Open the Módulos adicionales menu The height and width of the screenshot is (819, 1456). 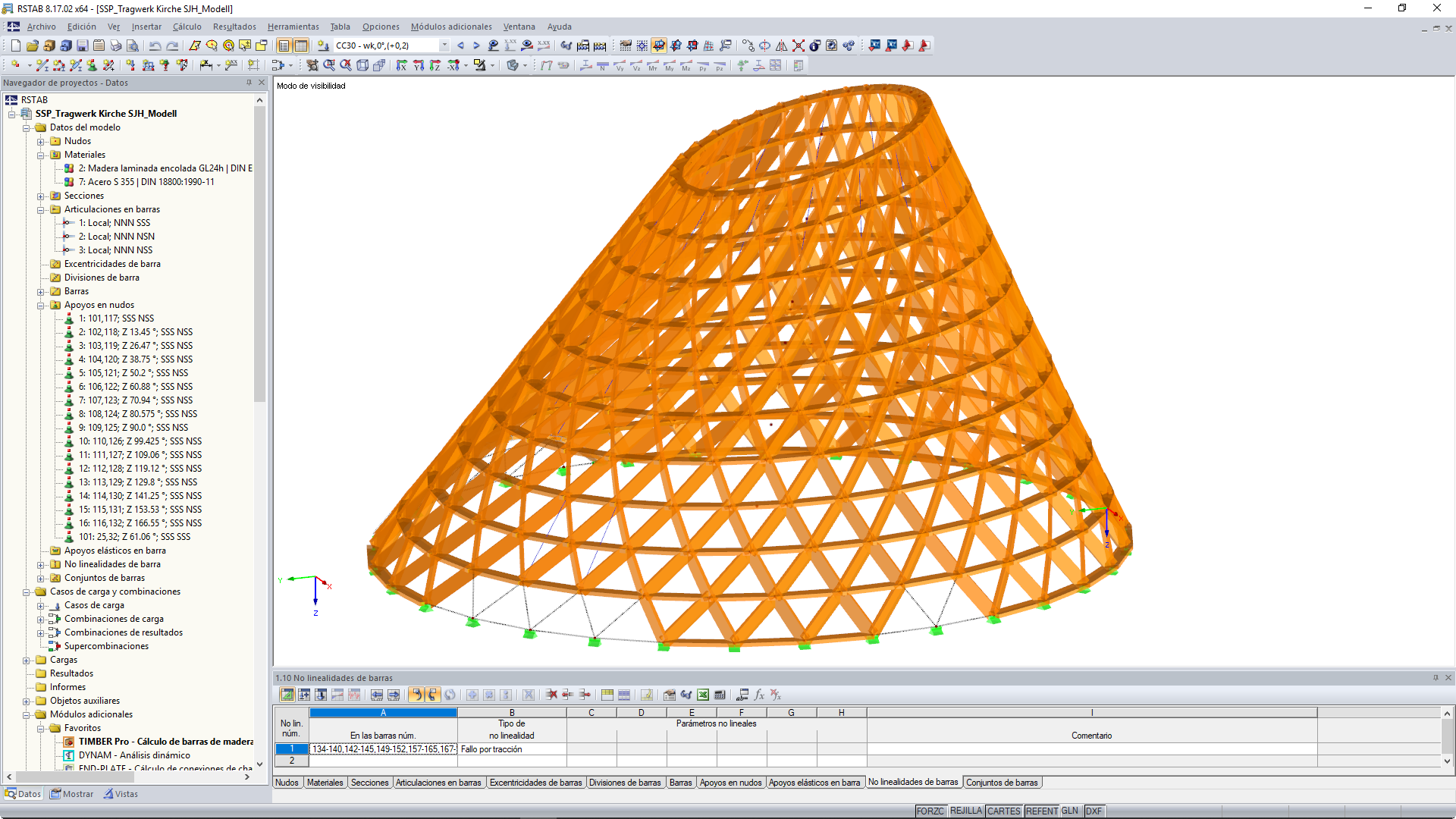pos(451,27)
